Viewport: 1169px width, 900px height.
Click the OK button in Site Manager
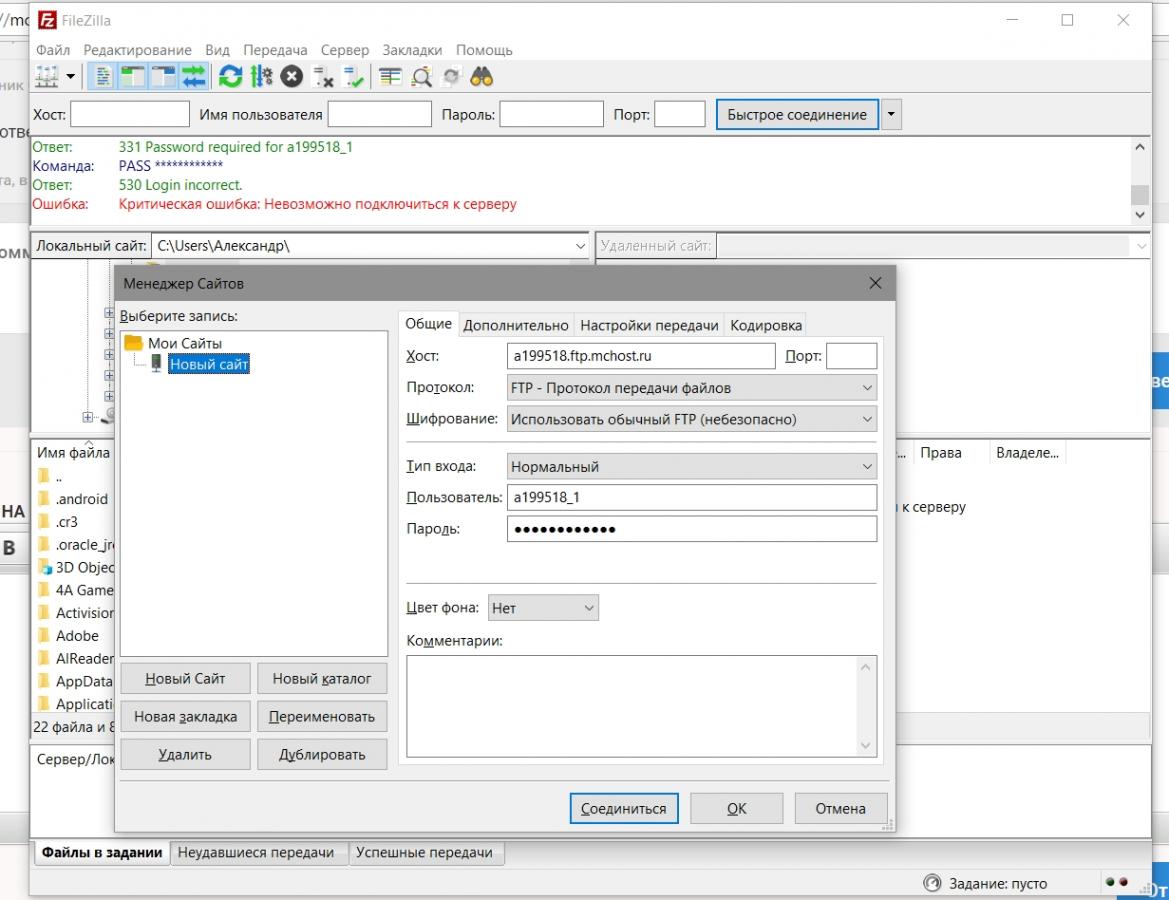737,808
